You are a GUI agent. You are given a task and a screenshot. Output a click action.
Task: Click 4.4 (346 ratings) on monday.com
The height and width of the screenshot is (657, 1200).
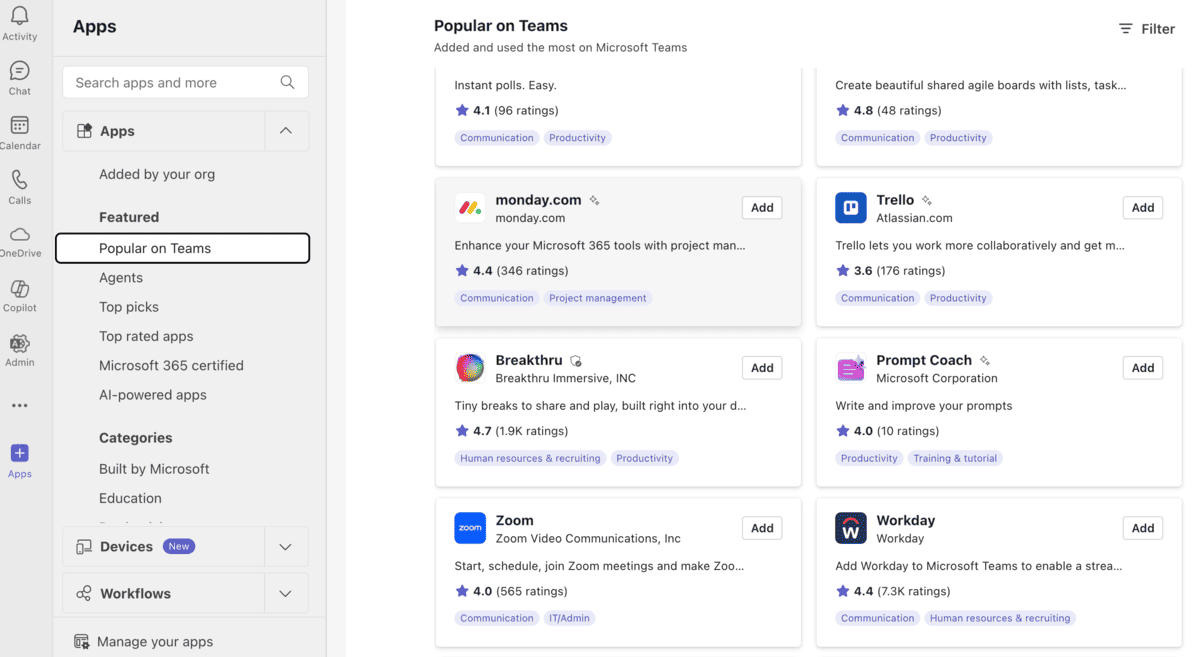tap(512, 271)
